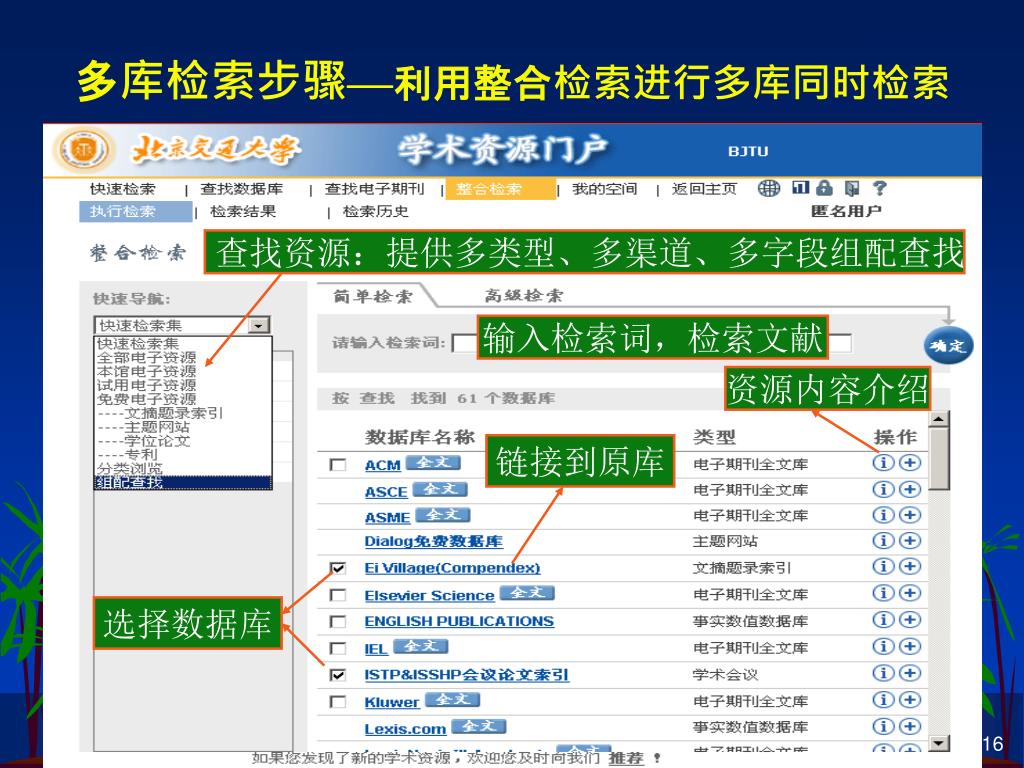The image size is (1024, 768).
Task: Check the Kluwer database checkbox
Action: click(338, 701)
